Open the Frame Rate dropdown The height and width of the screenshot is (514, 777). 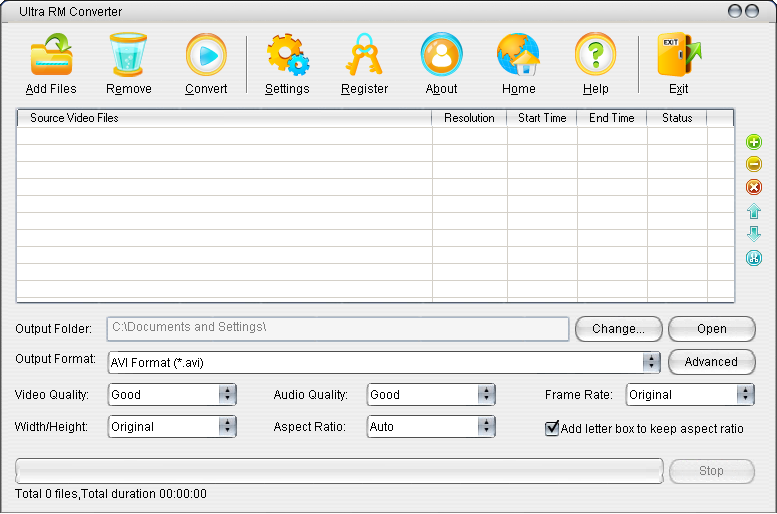690,395
